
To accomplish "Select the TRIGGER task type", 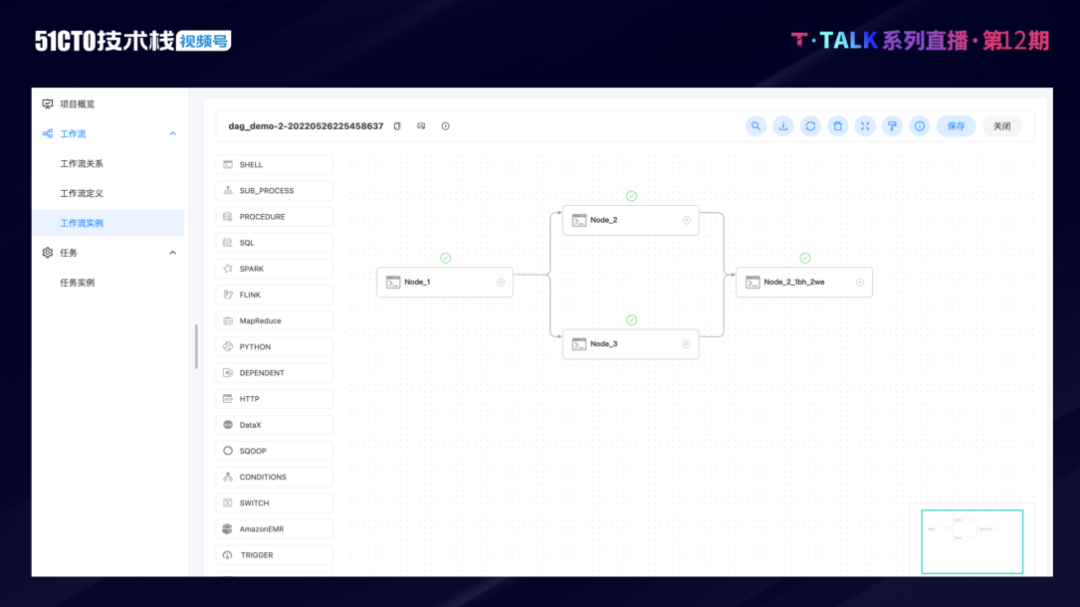I will coord(274,555).
